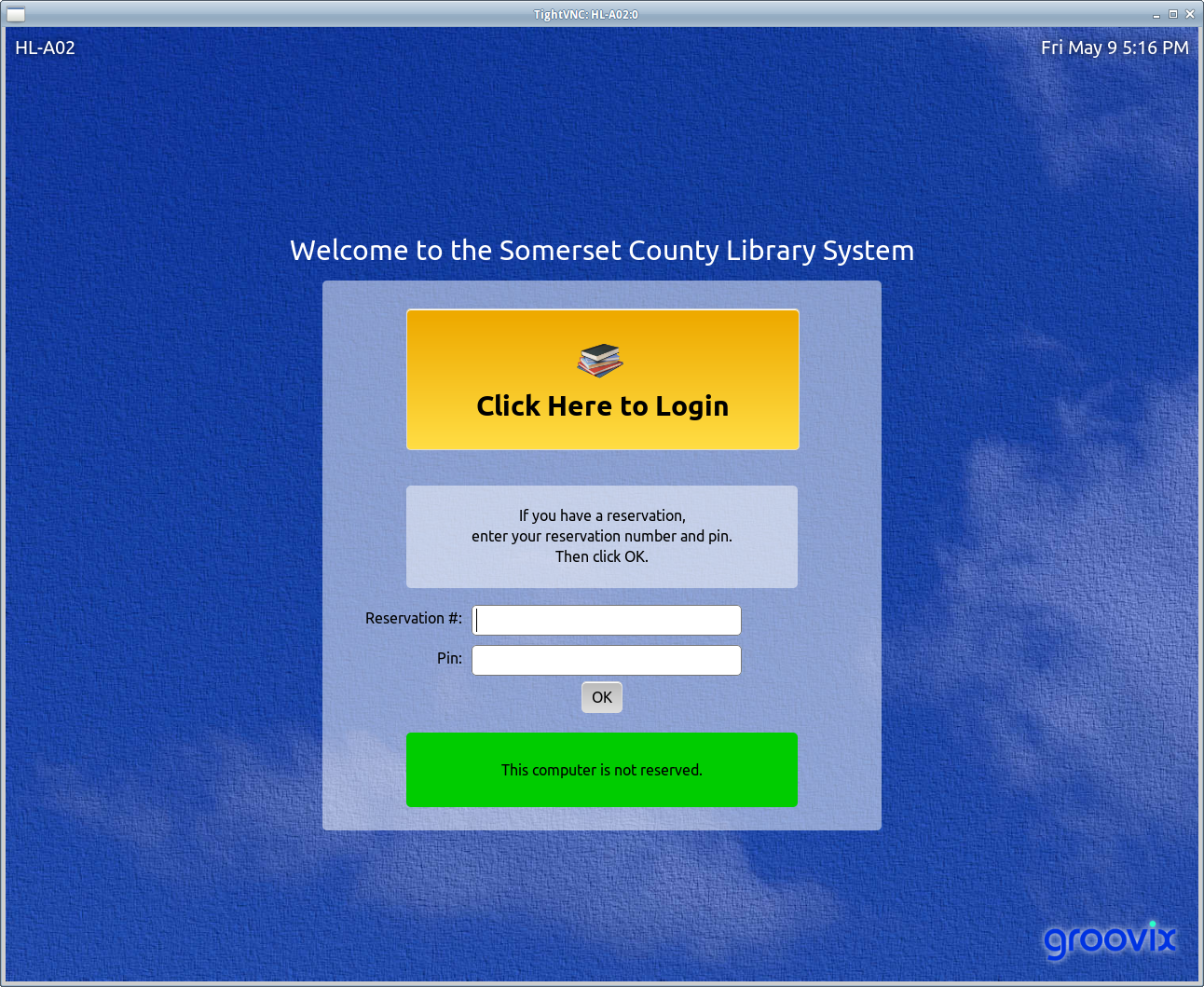
Task: Click the green dot above groovix logo
Action: click(1153, 924)
